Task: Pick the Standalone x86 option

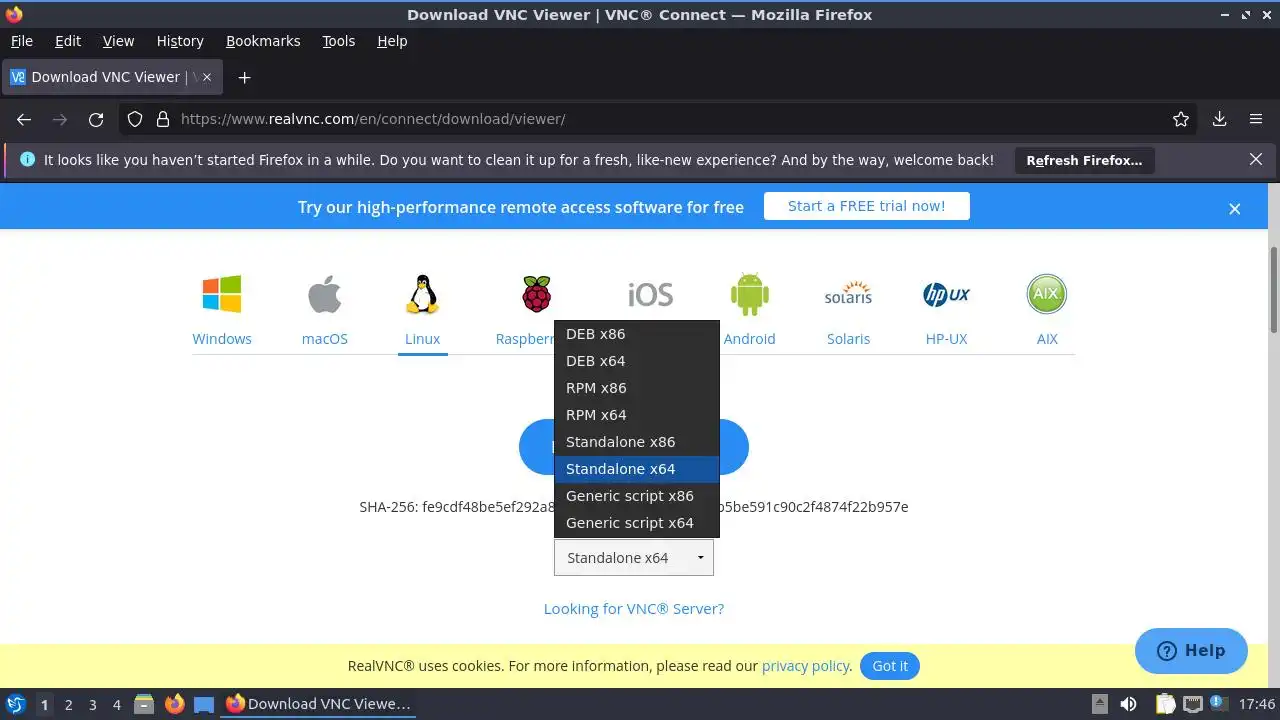Action: point(636,442)
